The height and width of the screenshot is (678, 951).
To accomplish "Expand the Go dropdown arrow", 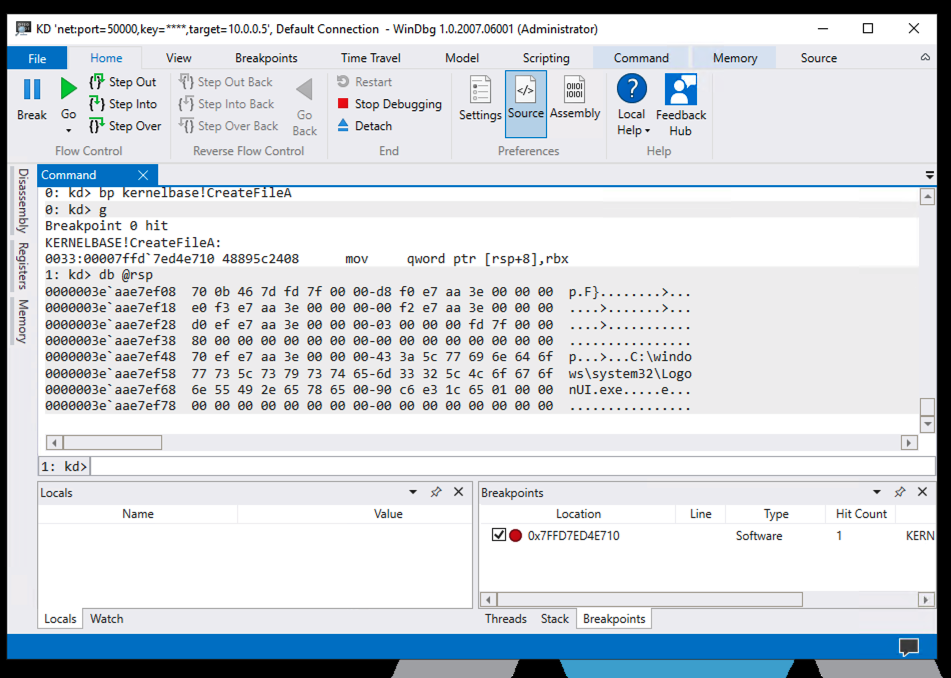I will point(69,130).
